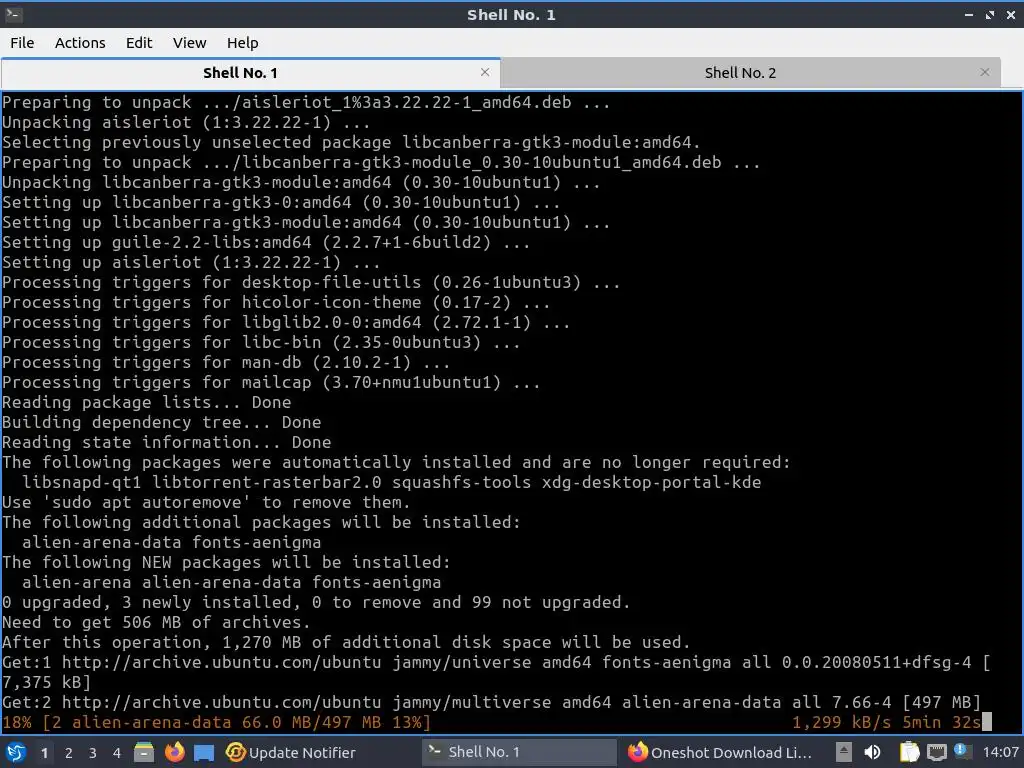This screenshot has height=768, width=1024.
Task: Open the Edit menu
Action: click(x=138, y=42)
